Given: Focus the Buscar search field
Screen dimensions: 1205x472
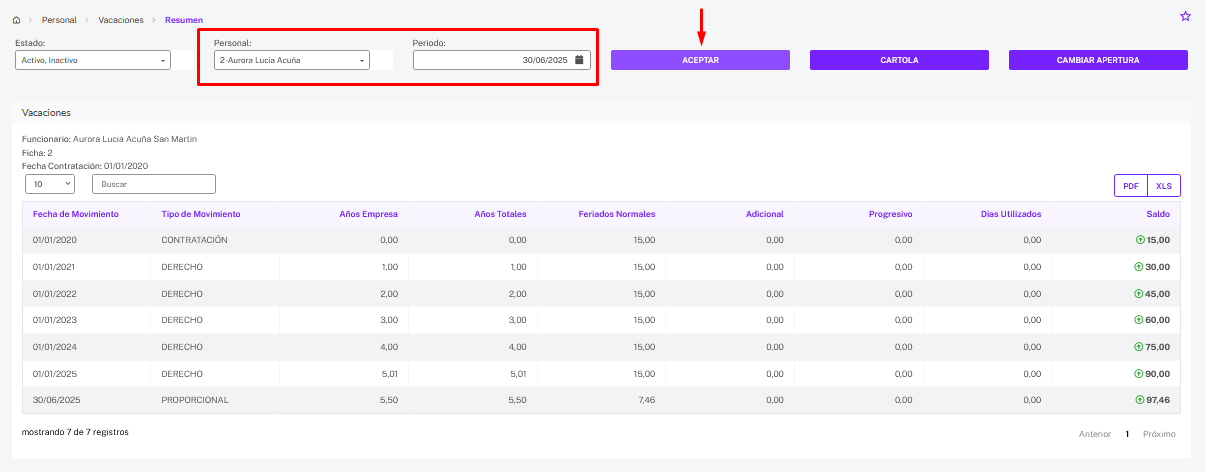Looking at the screenshot, I should (154, 184).
